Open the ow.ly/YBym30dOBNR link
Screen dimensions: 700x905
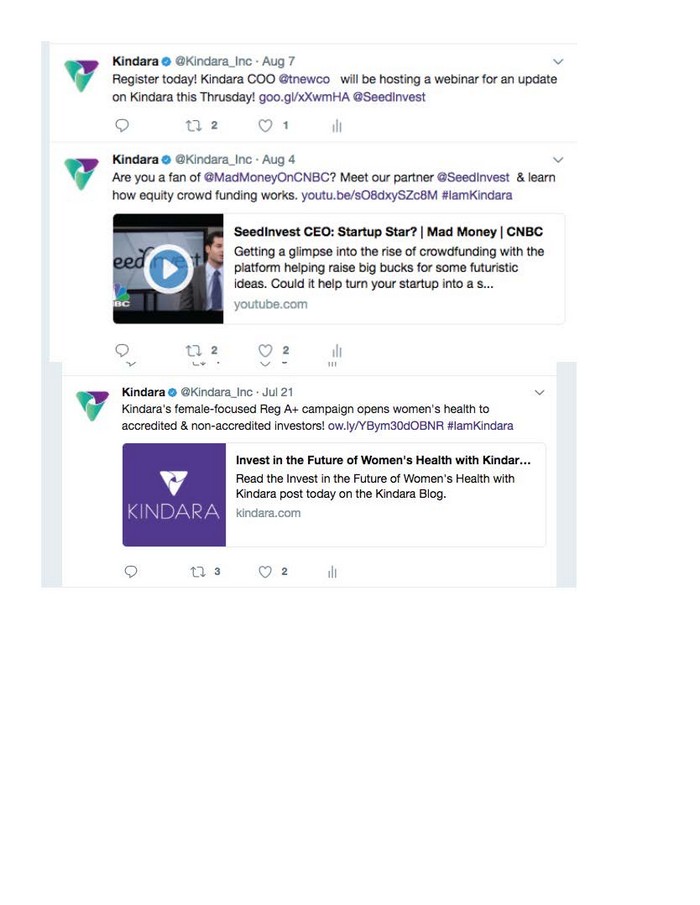[x=386, y=426]
